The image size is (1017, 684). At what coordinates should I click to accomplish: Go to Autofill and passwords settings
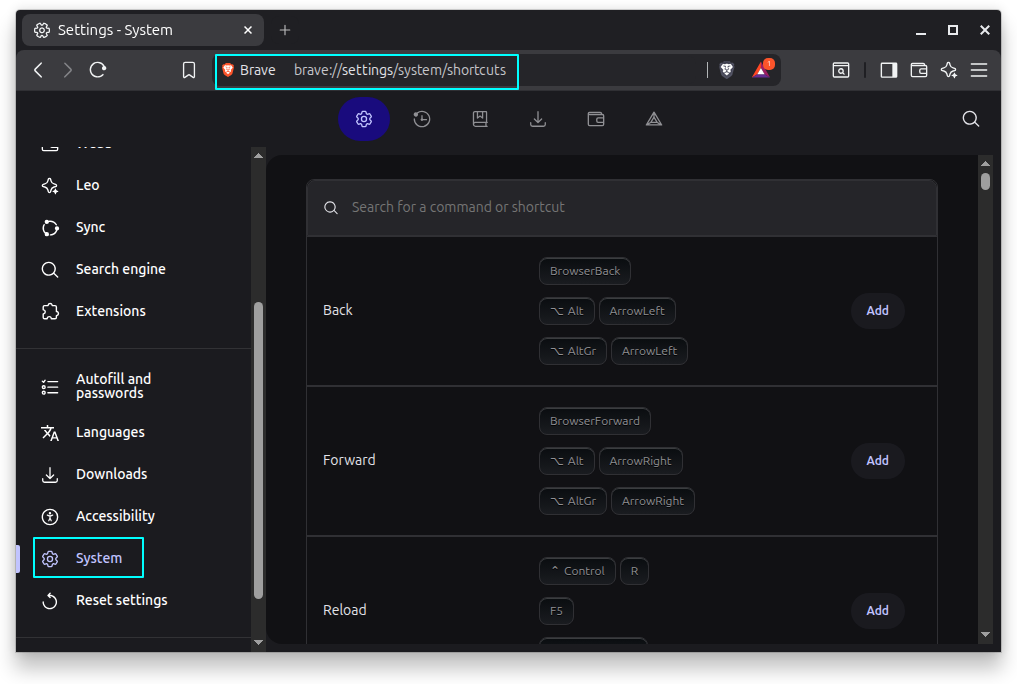(x=113, y=386)
